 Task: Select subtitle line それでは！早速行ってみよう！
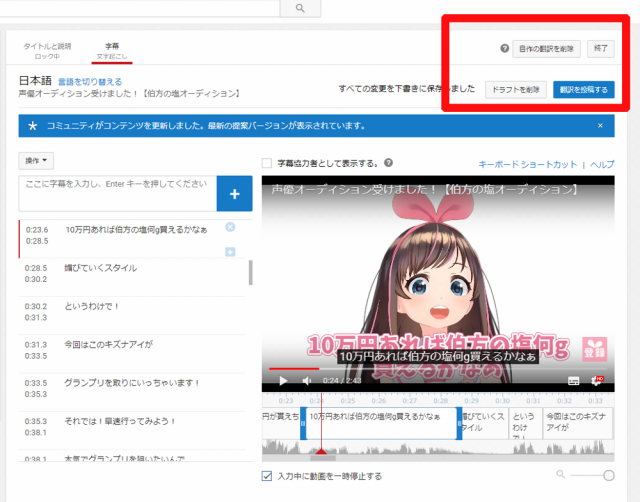120,422
